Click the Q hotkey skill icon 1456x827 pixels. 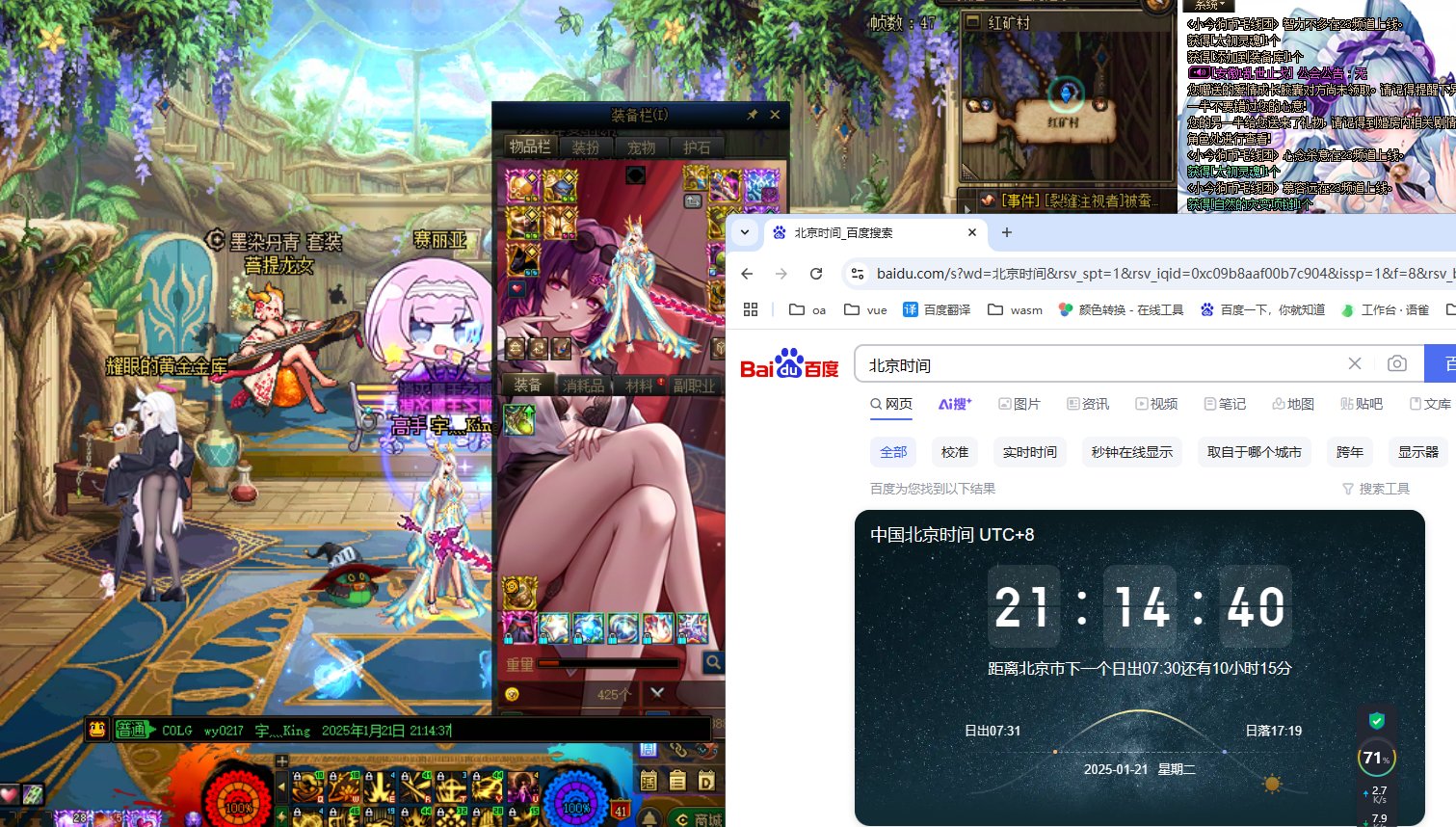307,787
